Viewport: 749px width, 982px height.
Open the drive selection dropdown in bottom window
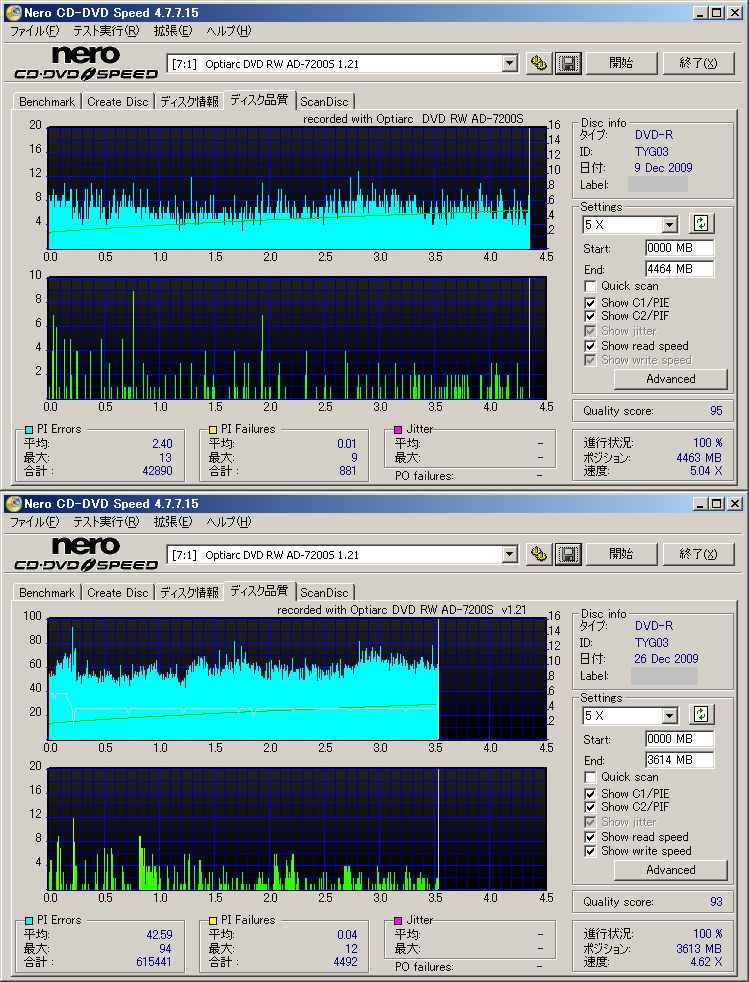[510, 554]
